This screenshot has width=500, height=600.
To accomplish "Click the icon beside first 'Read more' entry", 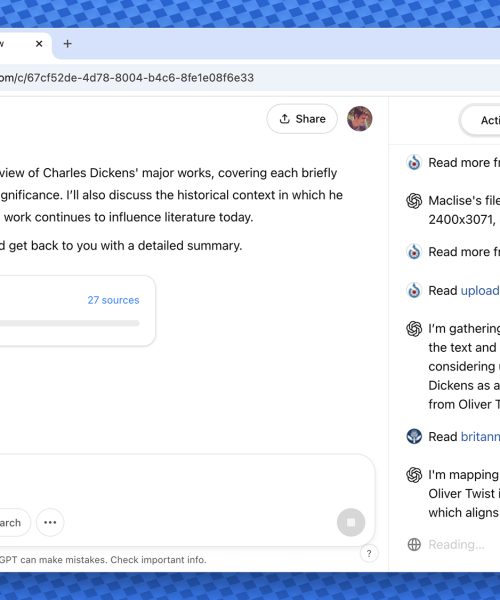I will click(414, 163).
